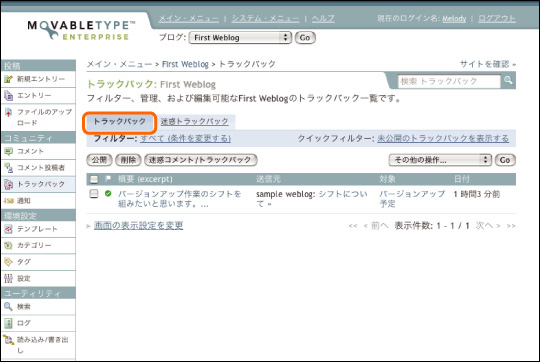The width and height of the screenshot is (540, 362).
Task: Check the バージョンアップ作業 trackback row checkbox
Action: [94, 194]
